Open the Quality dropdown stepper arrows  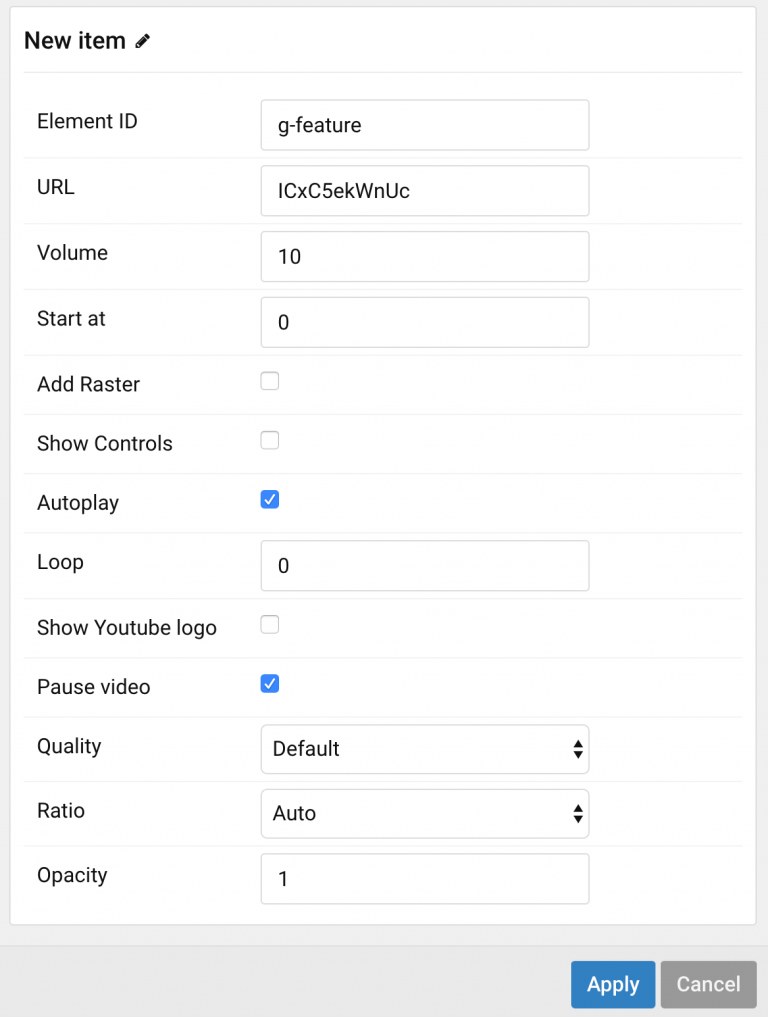click(x=578, y=749)
